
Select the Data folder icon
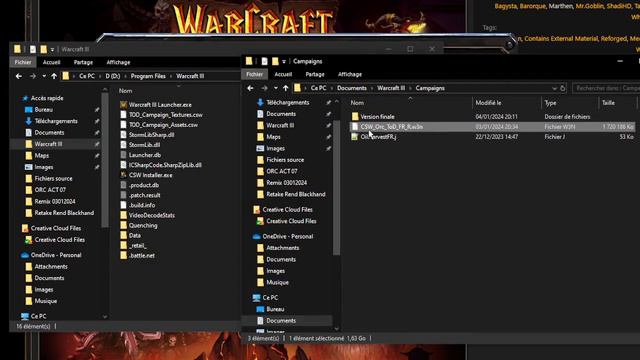(x=123, y=236)
